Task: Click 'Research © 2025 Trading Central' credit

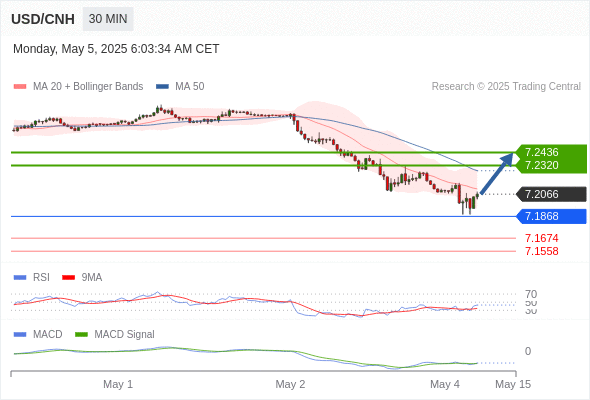Action: [506, 87]
